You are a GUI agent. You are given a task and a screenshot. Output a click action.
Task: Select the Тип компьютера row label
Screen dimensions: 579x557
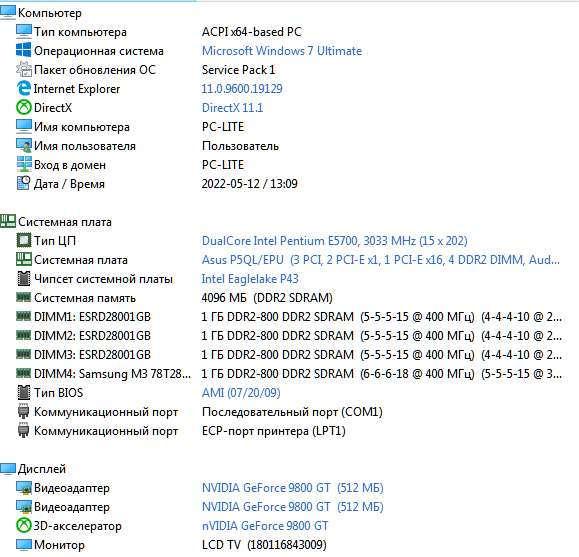[x=80, y=32]
